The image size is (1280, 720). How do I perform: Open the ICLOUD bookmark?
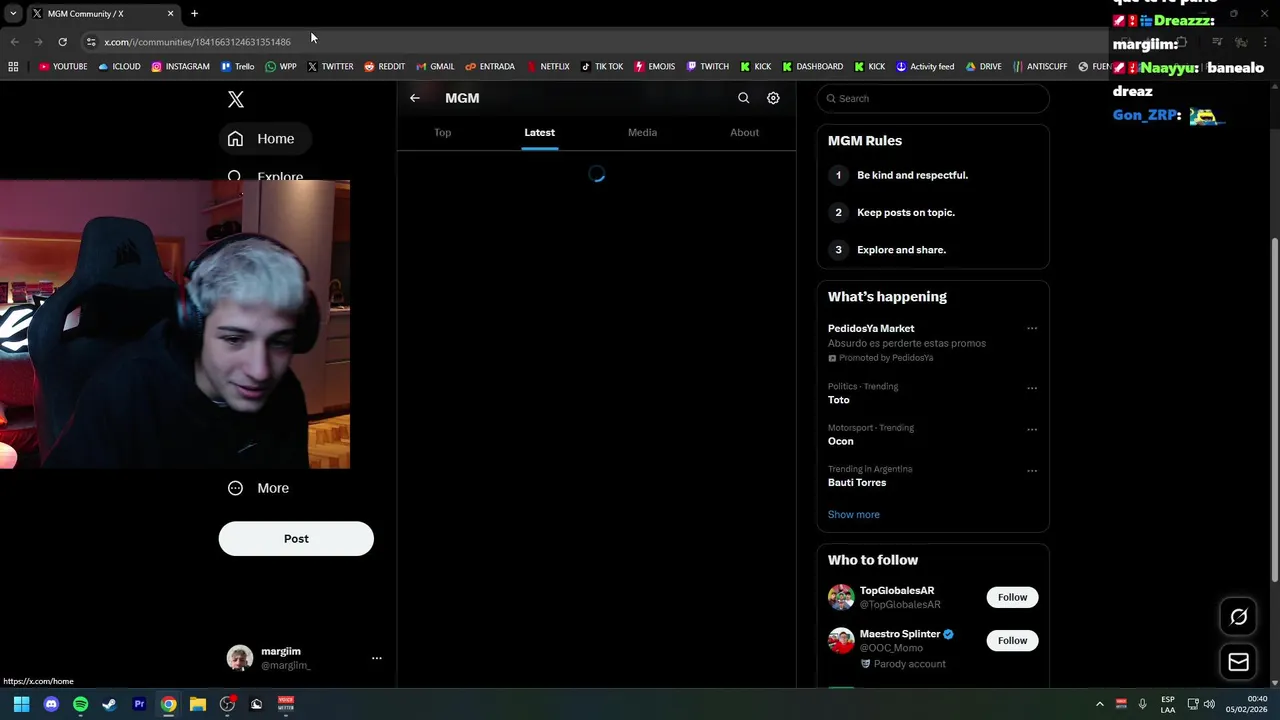(x=119, y=66)
